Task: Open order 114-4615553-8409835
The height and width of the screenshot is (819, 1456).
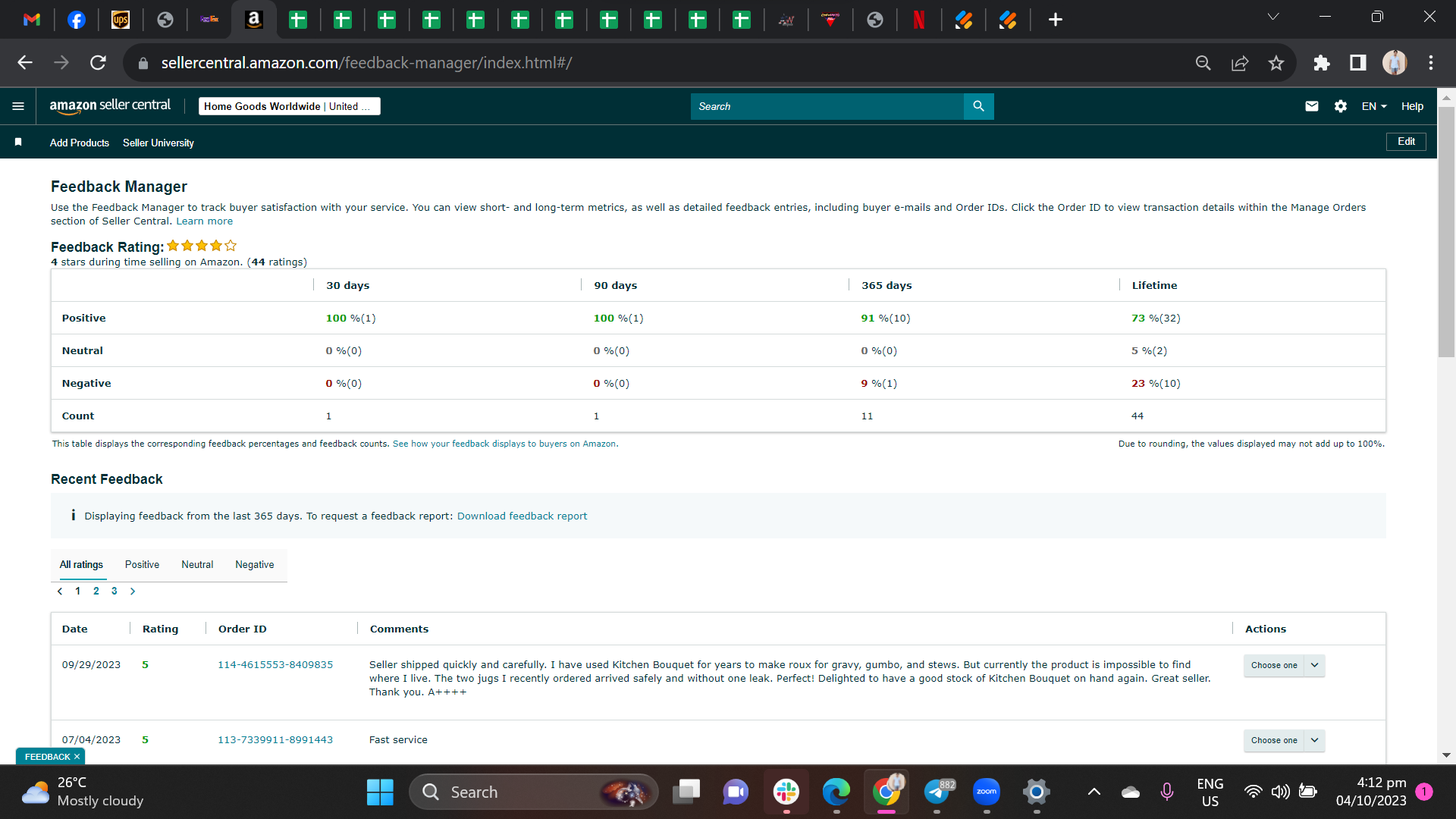Action: [x=275, y=665]
